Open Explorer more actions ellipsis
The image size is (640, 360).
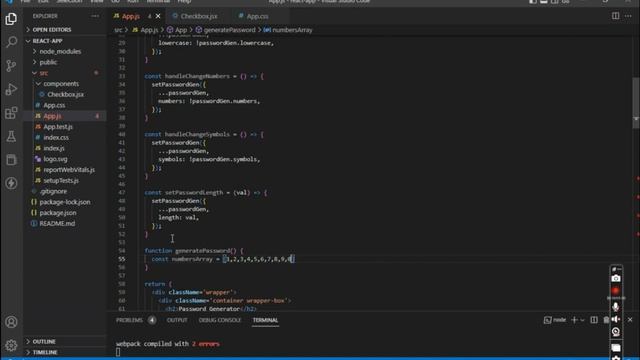tap(95, 16)
